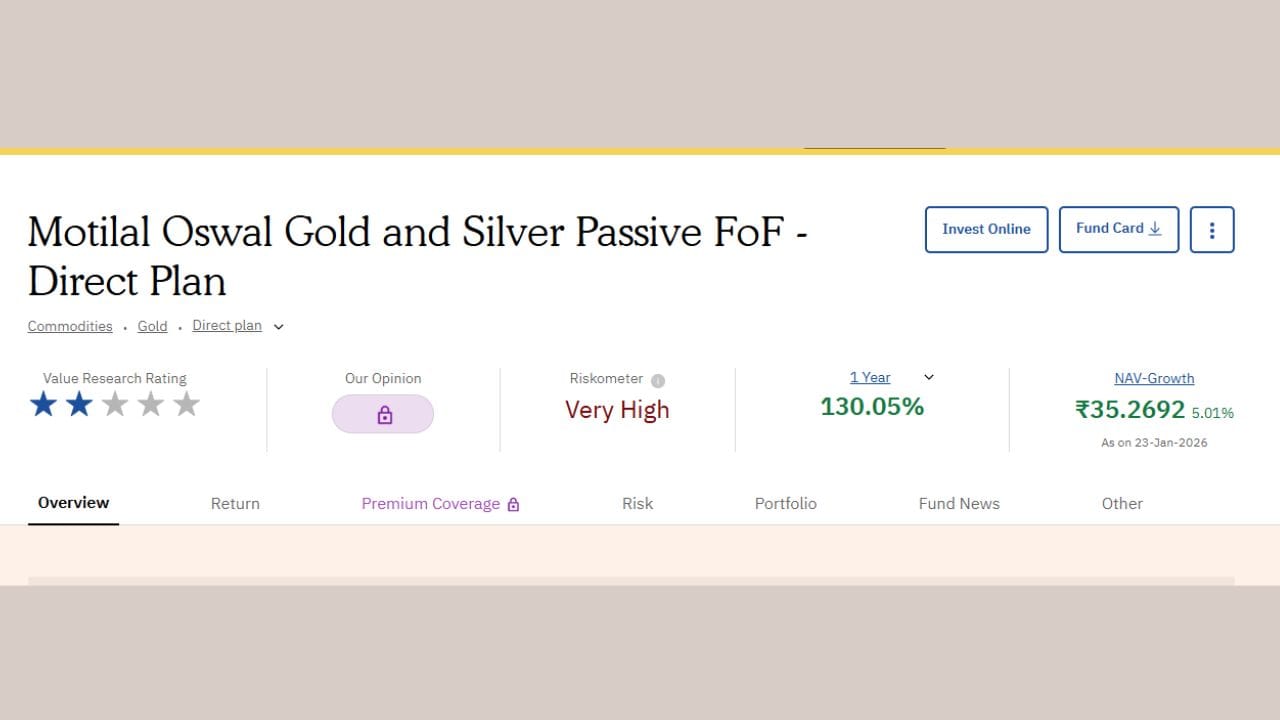Follow the Gold category link
1280x720 pixels.
152,326
